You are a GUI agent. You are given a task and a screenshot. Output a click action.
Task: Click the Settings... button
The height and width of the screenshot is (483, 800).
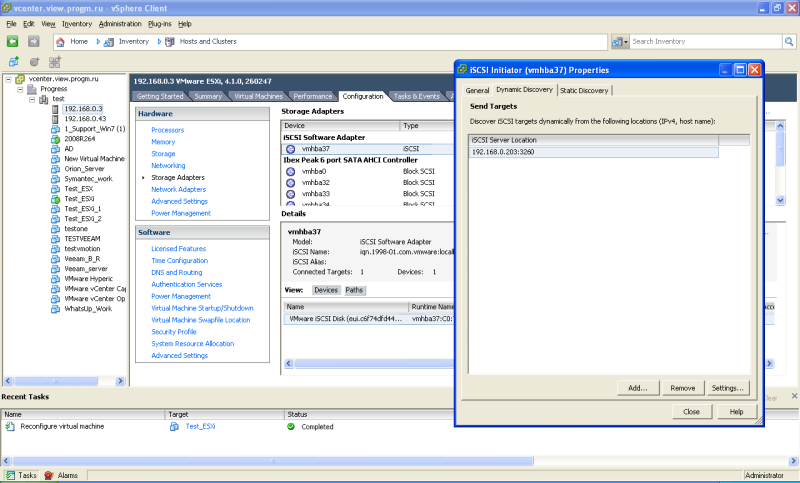(728, 388)
